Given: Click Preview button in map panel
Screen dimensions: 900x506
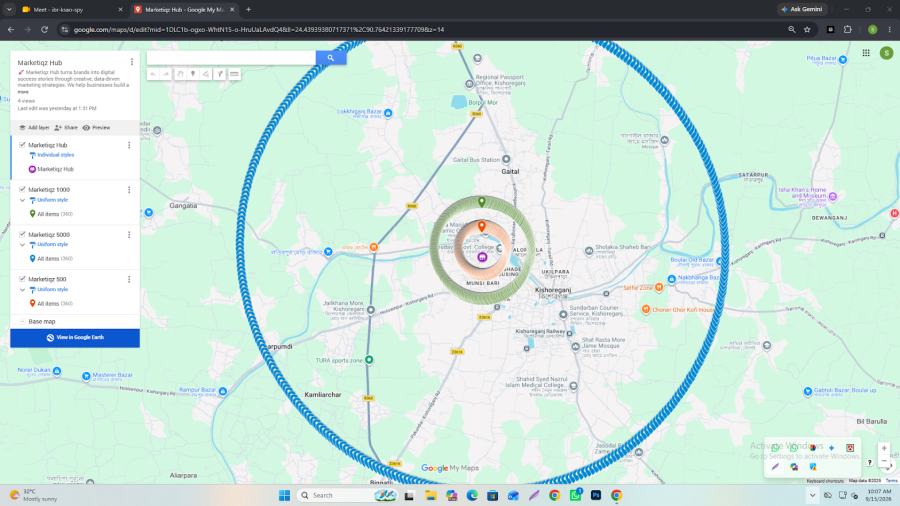Looking at the screenshot, I should pyautogui.click(x=96, y=127).
